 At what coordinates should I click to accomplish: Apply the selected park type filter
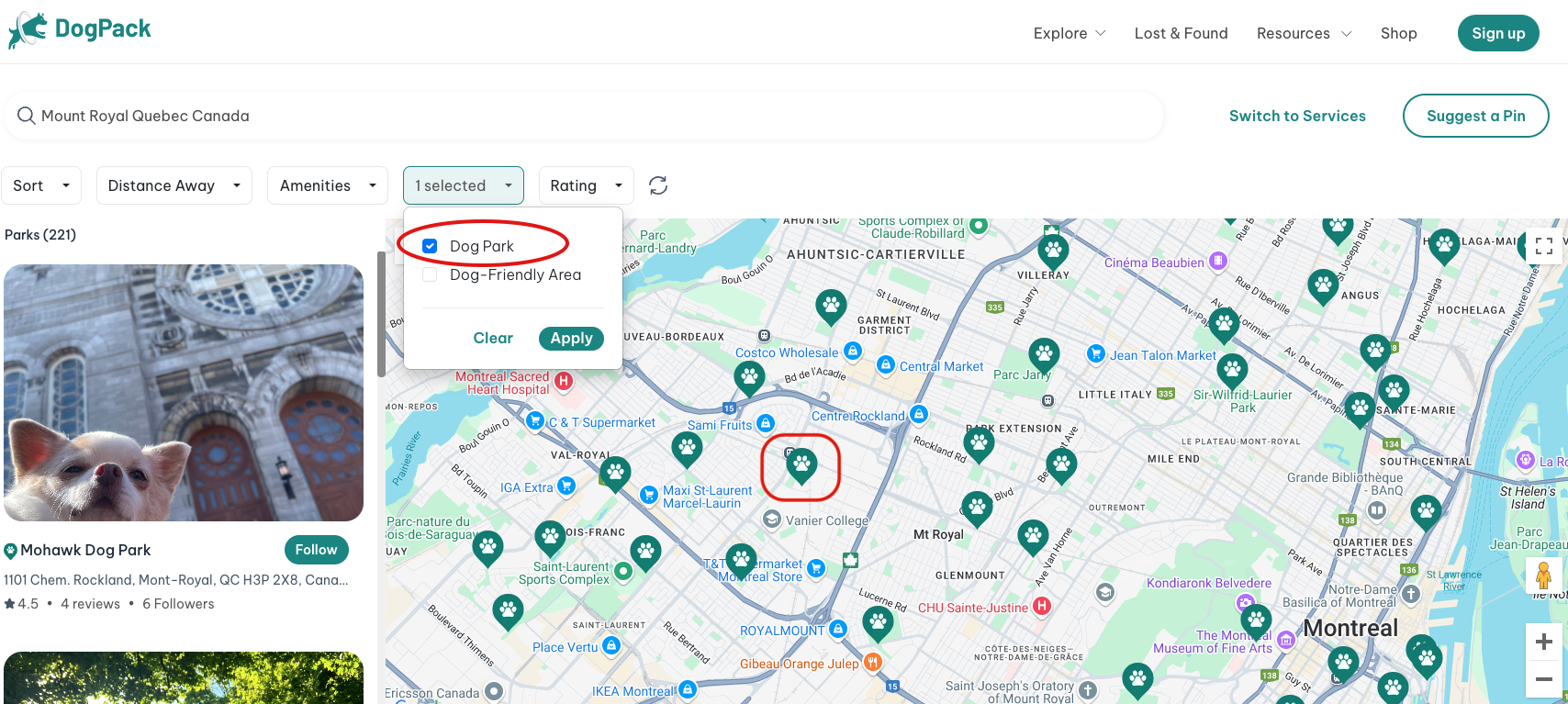(x=571, y=338)
